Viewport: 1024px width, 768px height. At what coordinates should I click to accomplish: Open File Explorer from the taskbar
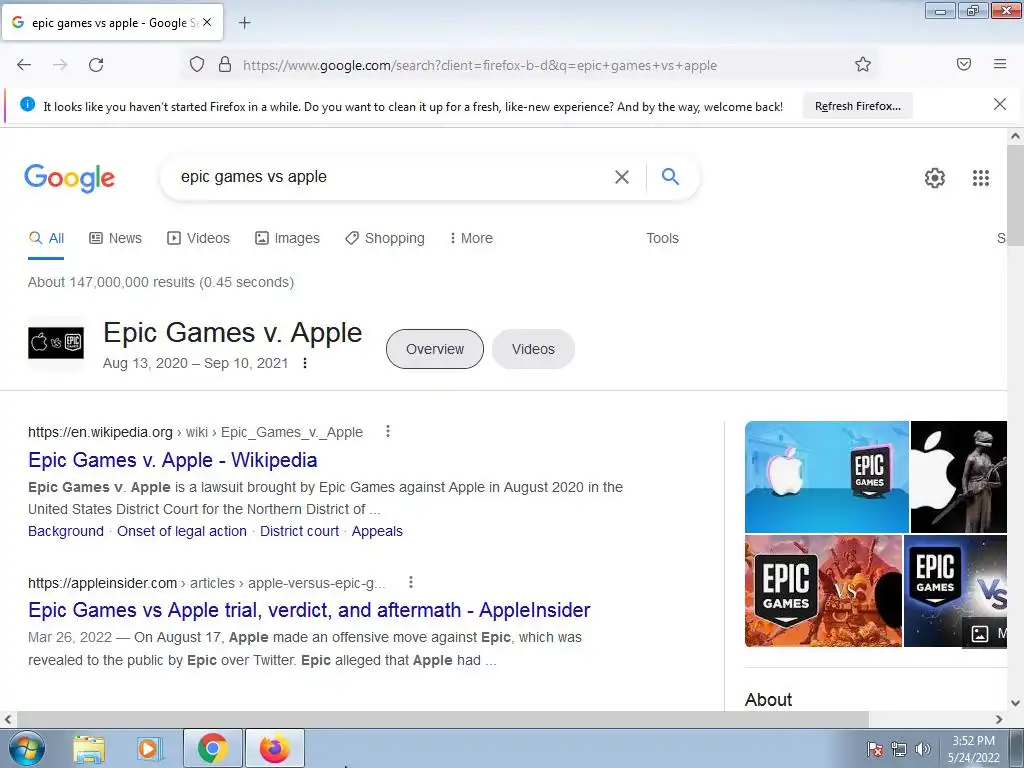click(88, 748)
